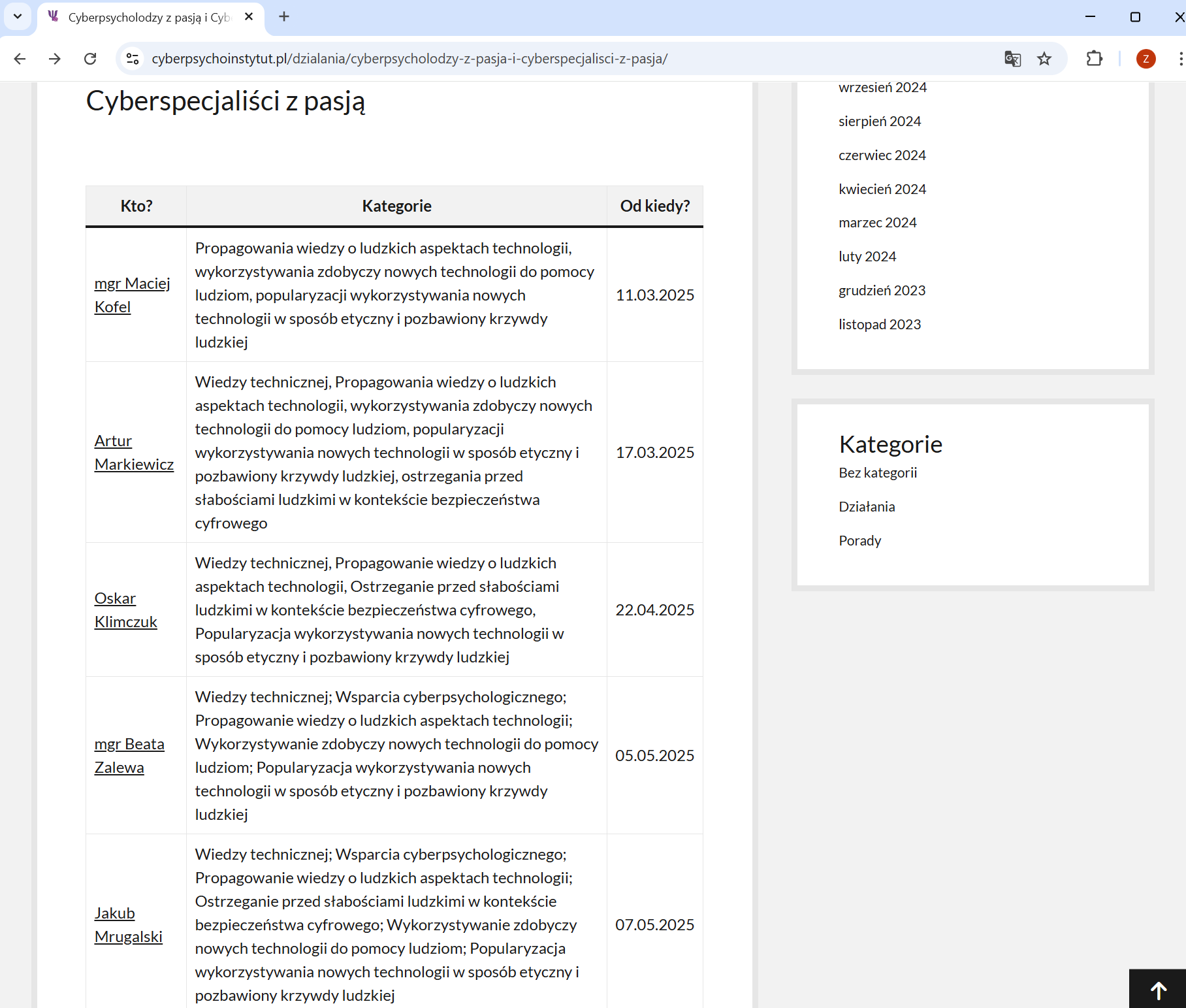Open the Extensions puzzle icon

(x=1095, y=59)
